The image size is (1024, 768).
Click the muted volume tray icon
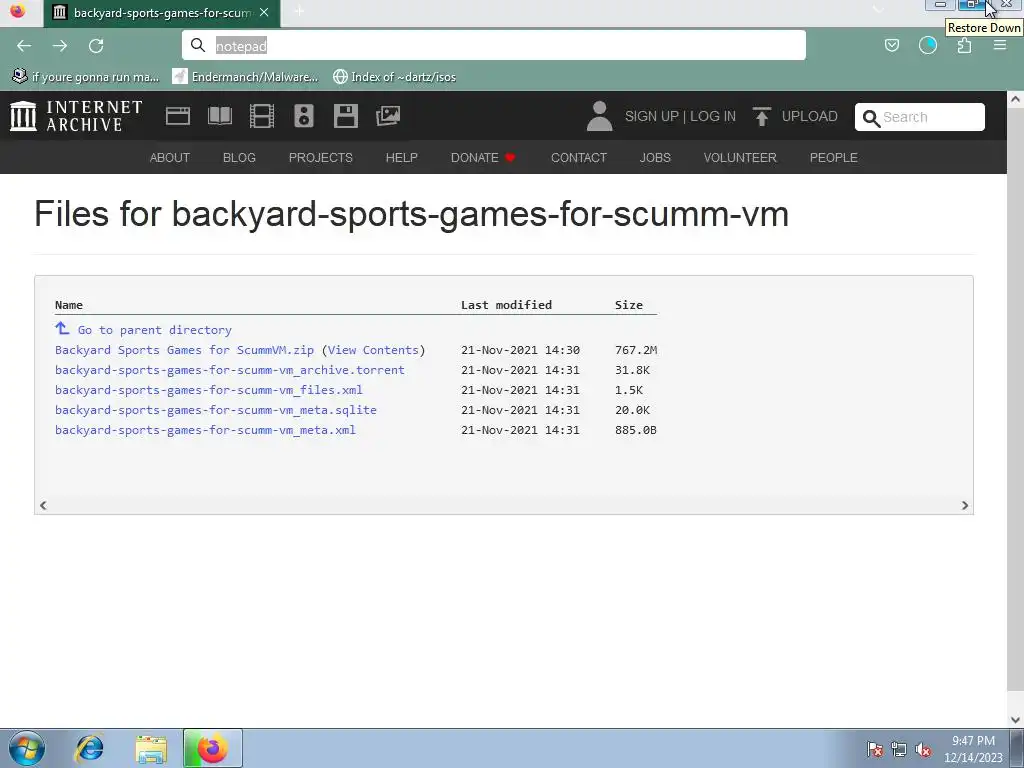tap(923, 749)
